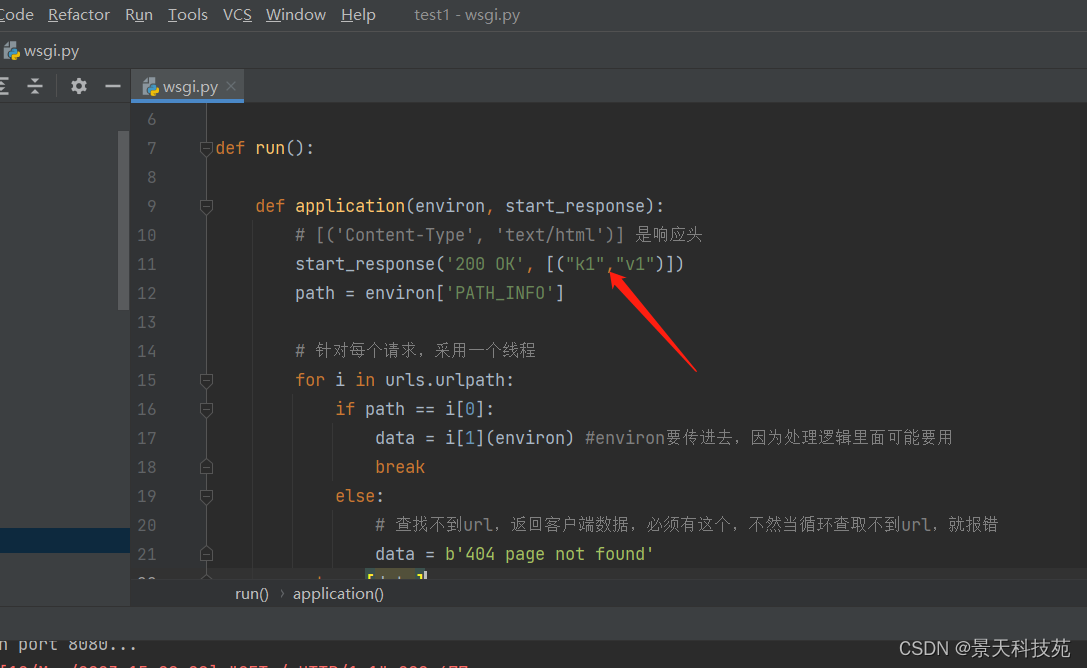The height and width of the screenshot is (668, 1087).
Task: Collapse the def run() fold marker
Action: [x=206, y=148]
